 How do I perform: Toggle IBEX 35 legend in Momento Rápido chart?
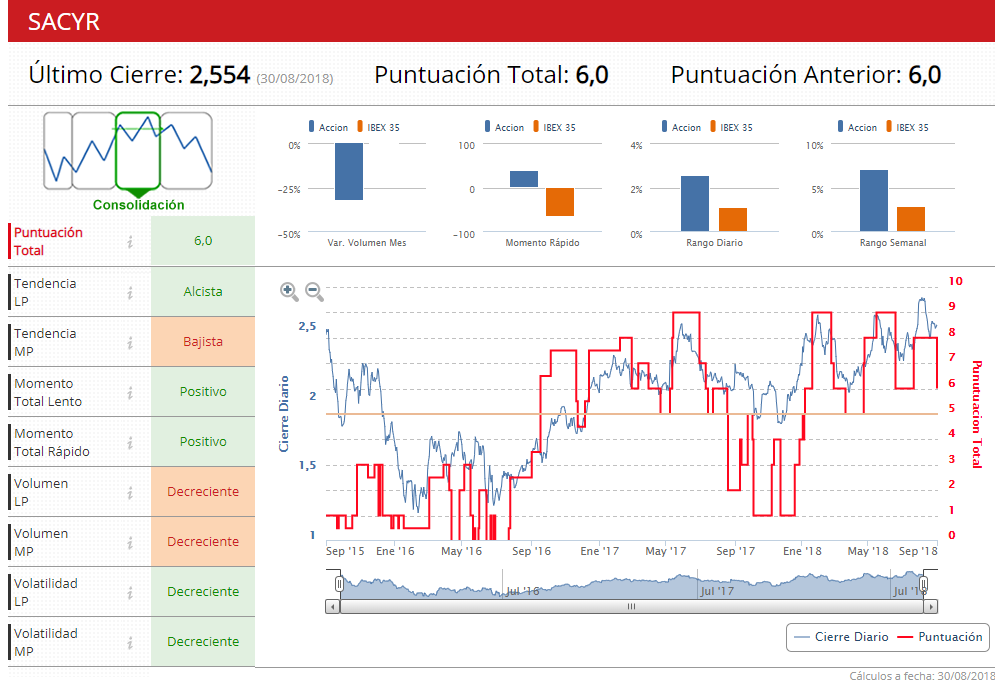tap(555, 127)
